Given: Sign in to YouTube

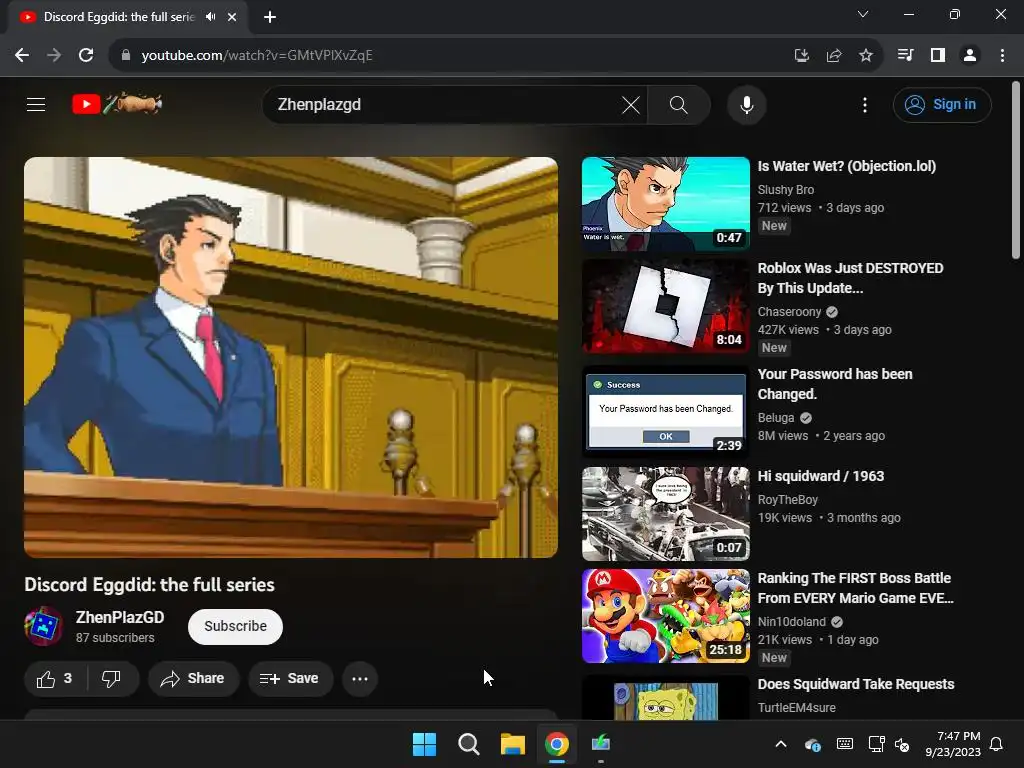Looking at the screenshot, I should click(x=942, y=104).
